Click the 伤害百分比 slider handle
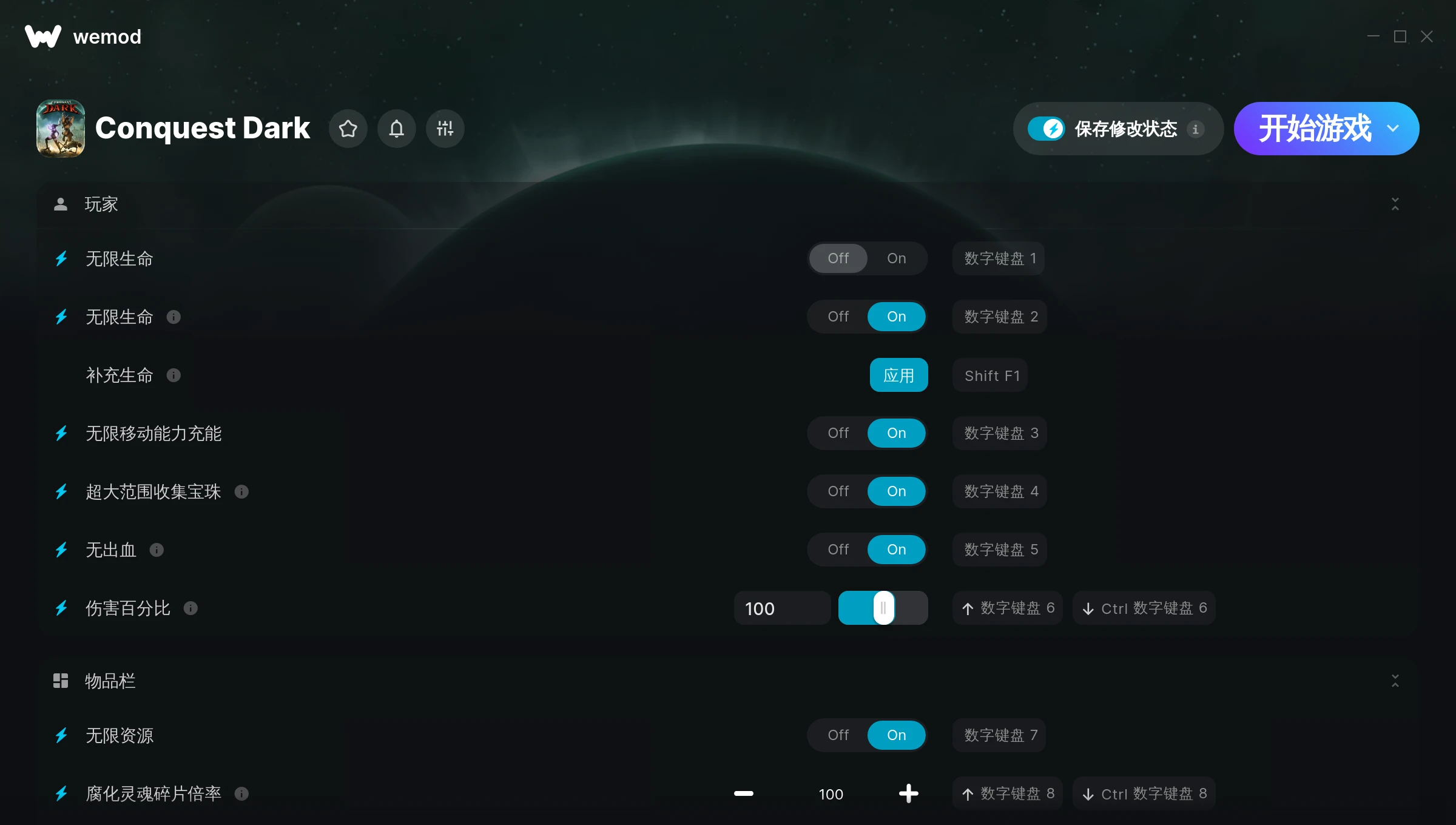Screen dimensions: 1456x825 (x=884, y=608)
